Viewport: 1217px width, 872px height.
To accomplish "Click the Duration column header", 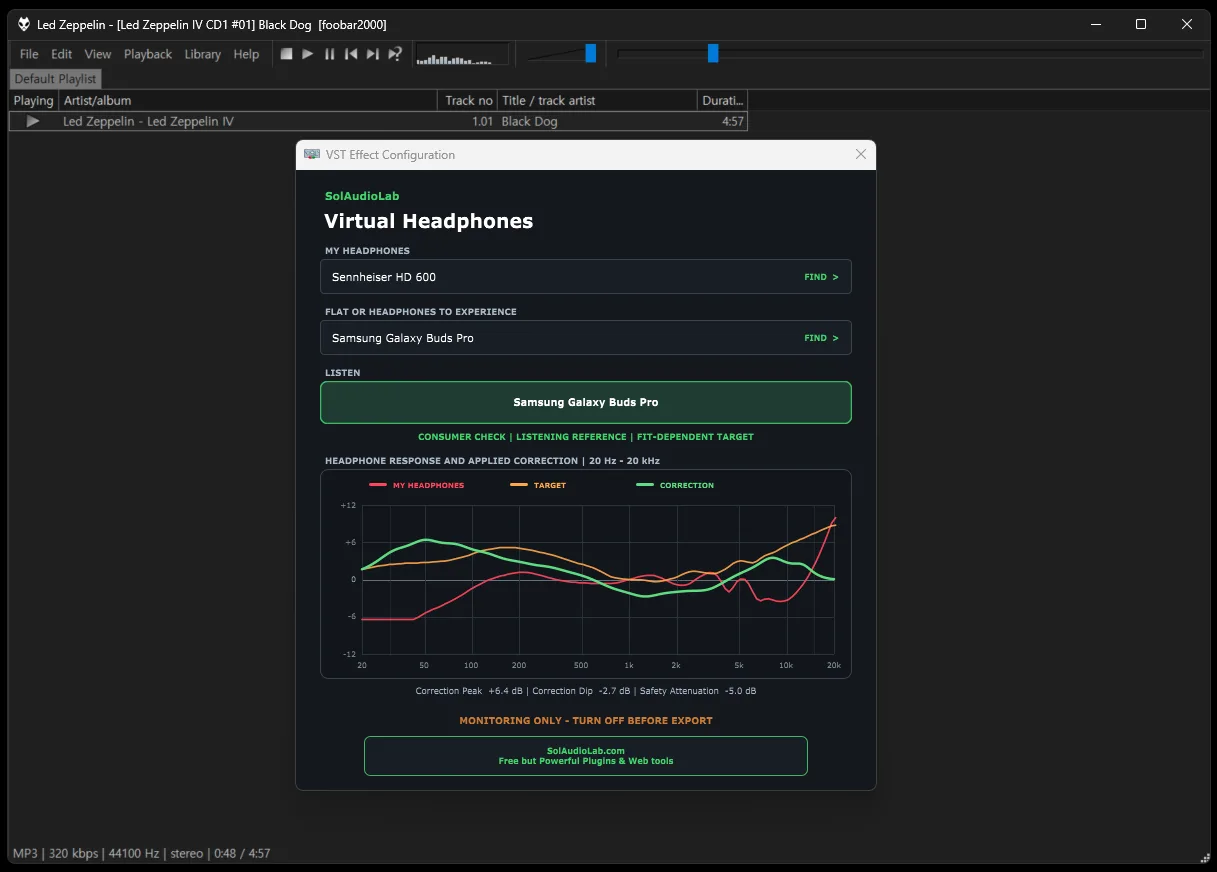I will point(722,100).
